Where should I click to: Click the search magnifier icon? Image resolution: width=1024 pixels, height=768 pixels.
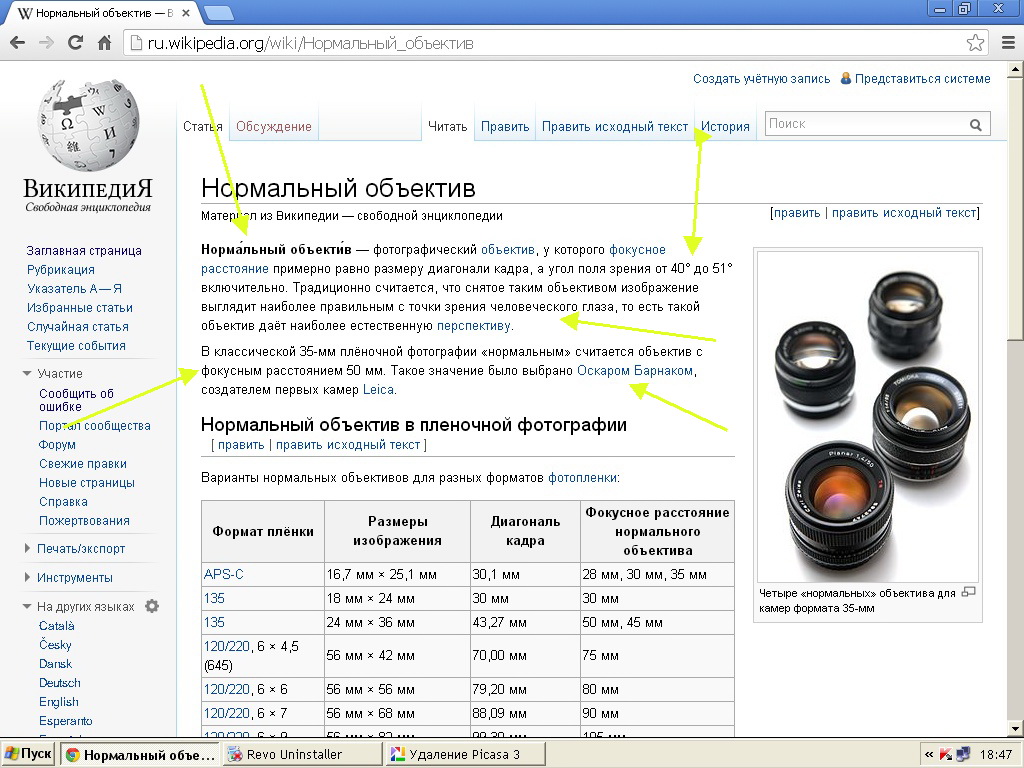pyautogui.click(x=976, y=125)
